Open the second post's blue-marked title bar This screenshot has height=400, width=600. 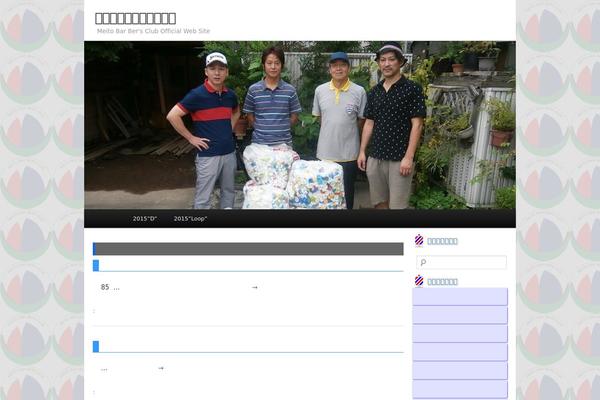248,346
